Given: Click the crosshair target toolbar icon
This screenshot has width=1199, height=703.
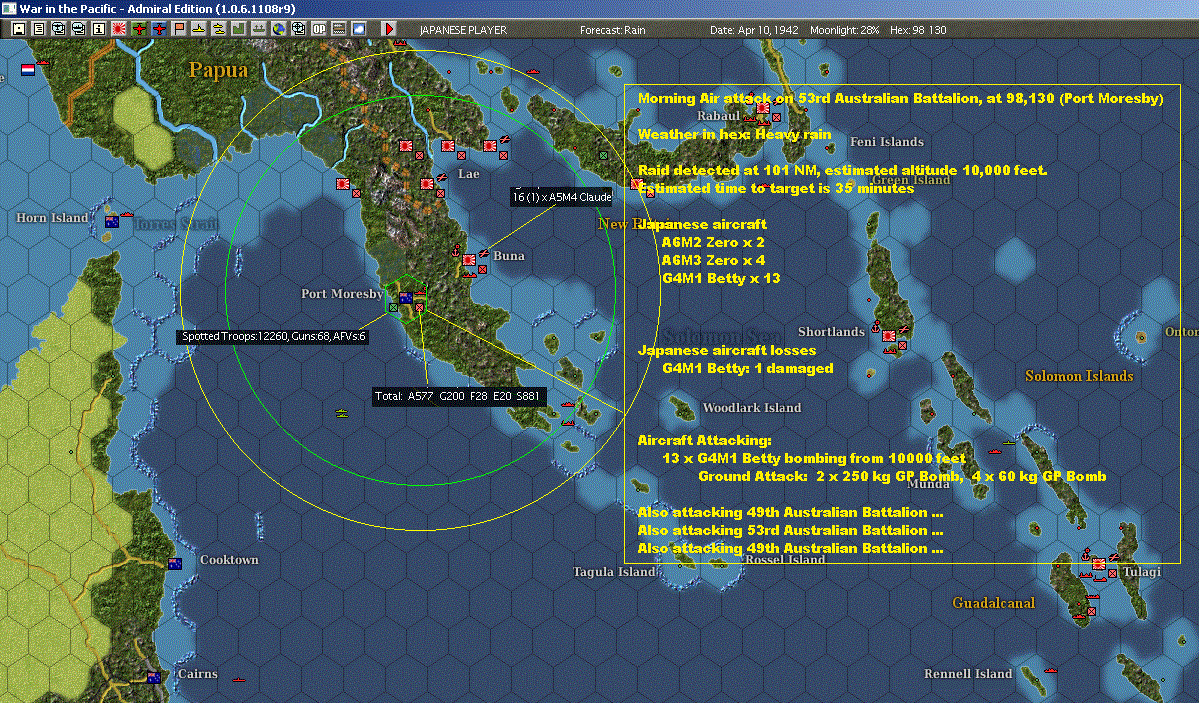Looking at the screenshot, I should [x=298, y=29].
